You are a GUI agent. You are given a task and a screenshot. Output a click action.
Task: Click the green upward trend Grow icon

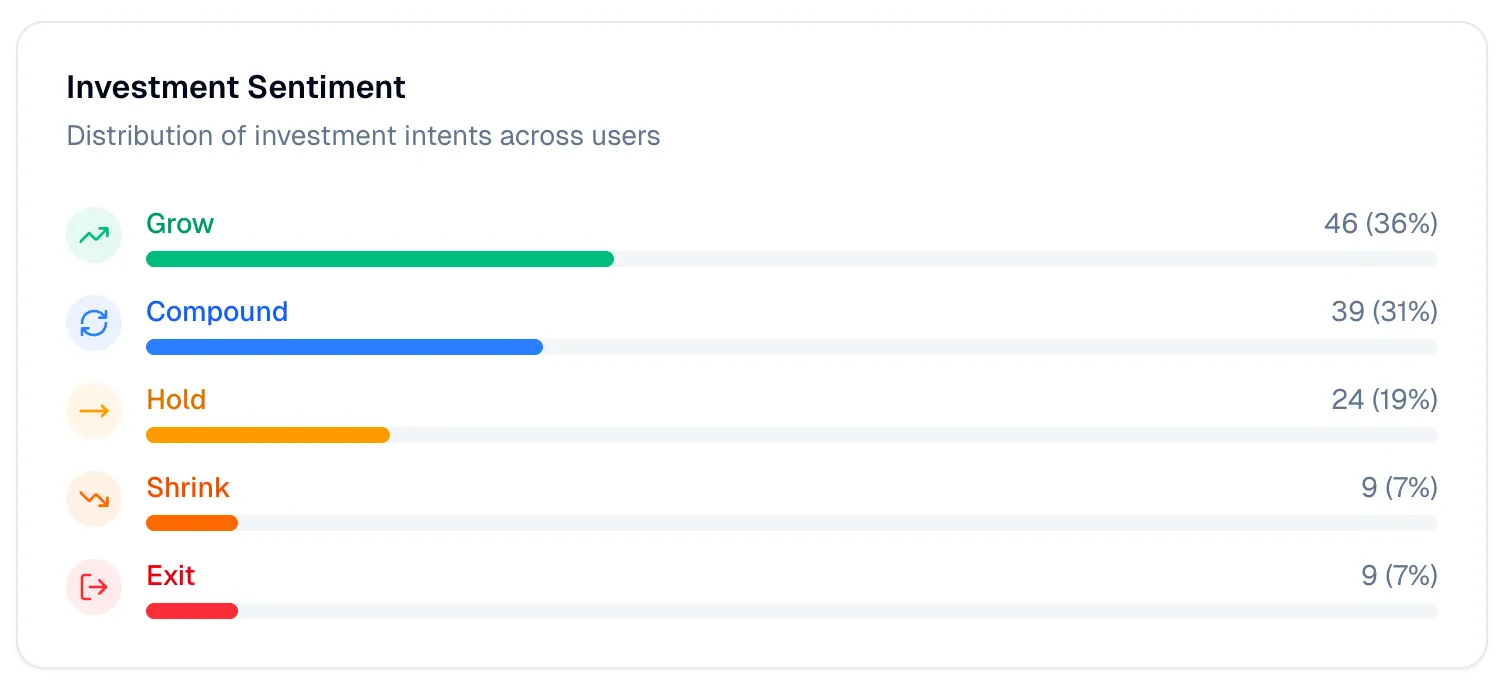(93, 234)
